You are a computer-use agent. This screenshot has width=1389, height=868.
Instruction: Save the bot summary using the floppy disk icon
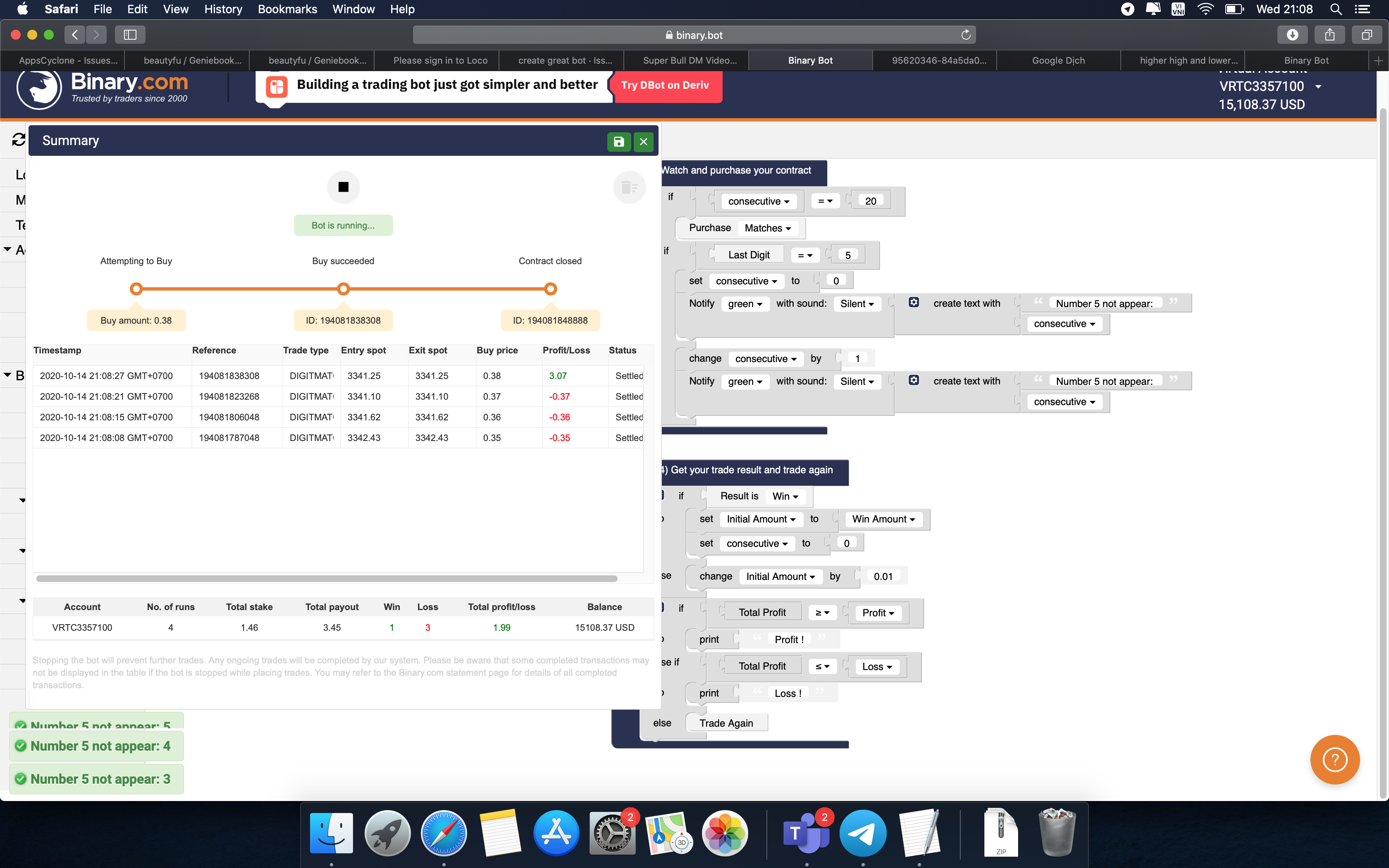tap(619, 141)
